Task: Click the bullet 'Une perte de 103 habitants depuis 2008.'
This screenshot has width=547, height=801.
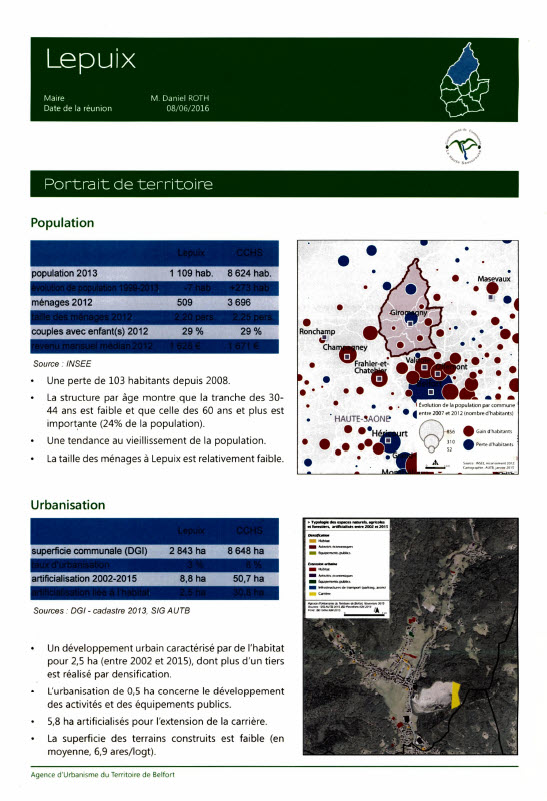Action: [138, 381]
